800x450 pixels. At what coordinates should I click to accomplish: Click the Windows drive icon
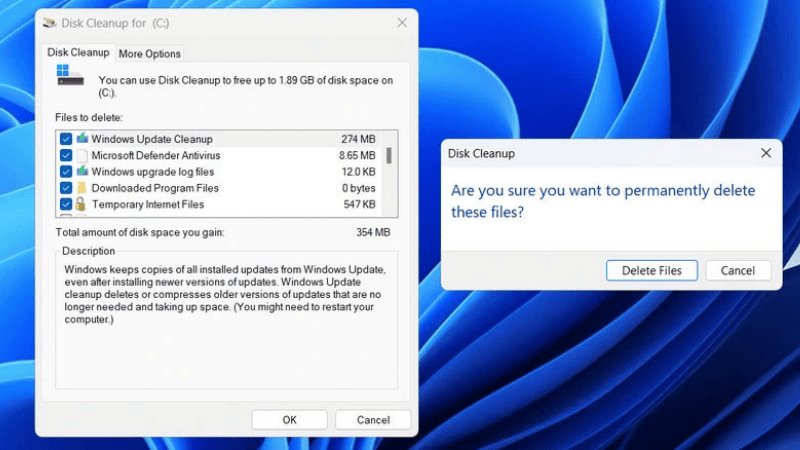click(x=70, y=75)
